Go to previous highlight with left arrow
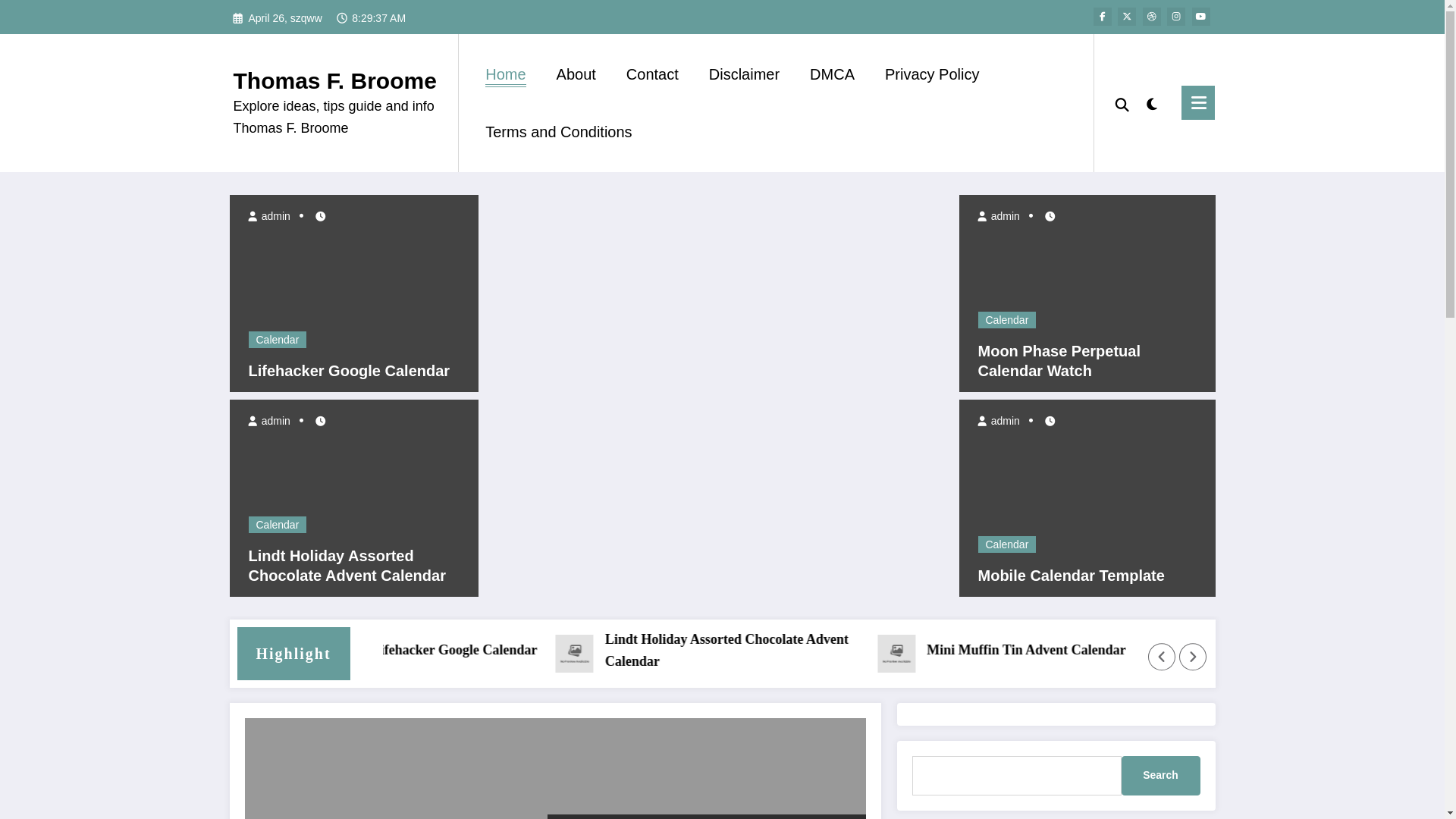Image resolution: width=1456 pixels, height=819 pixels. (x=1161, y=657)
